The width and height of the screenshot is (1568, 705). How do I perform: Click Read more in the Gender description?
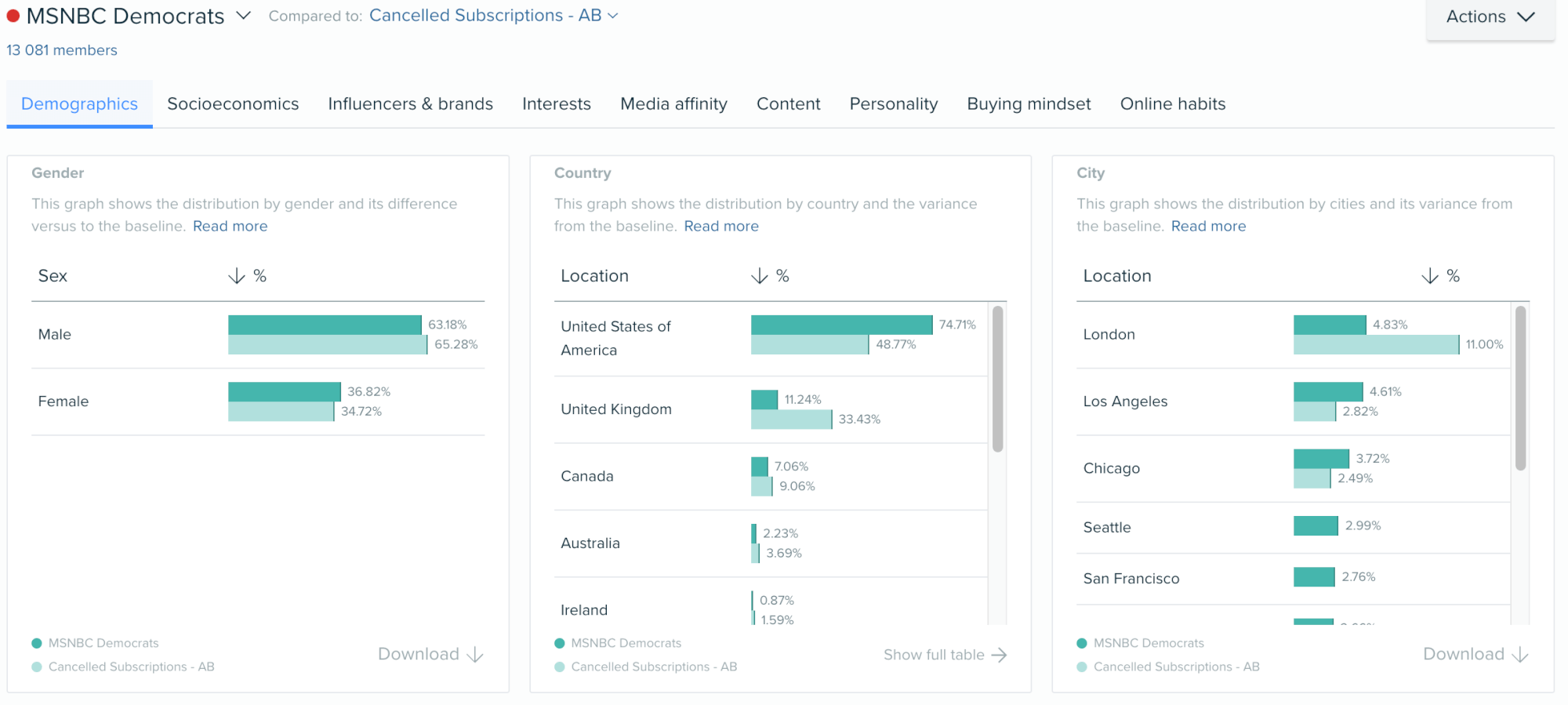[230, 226]
